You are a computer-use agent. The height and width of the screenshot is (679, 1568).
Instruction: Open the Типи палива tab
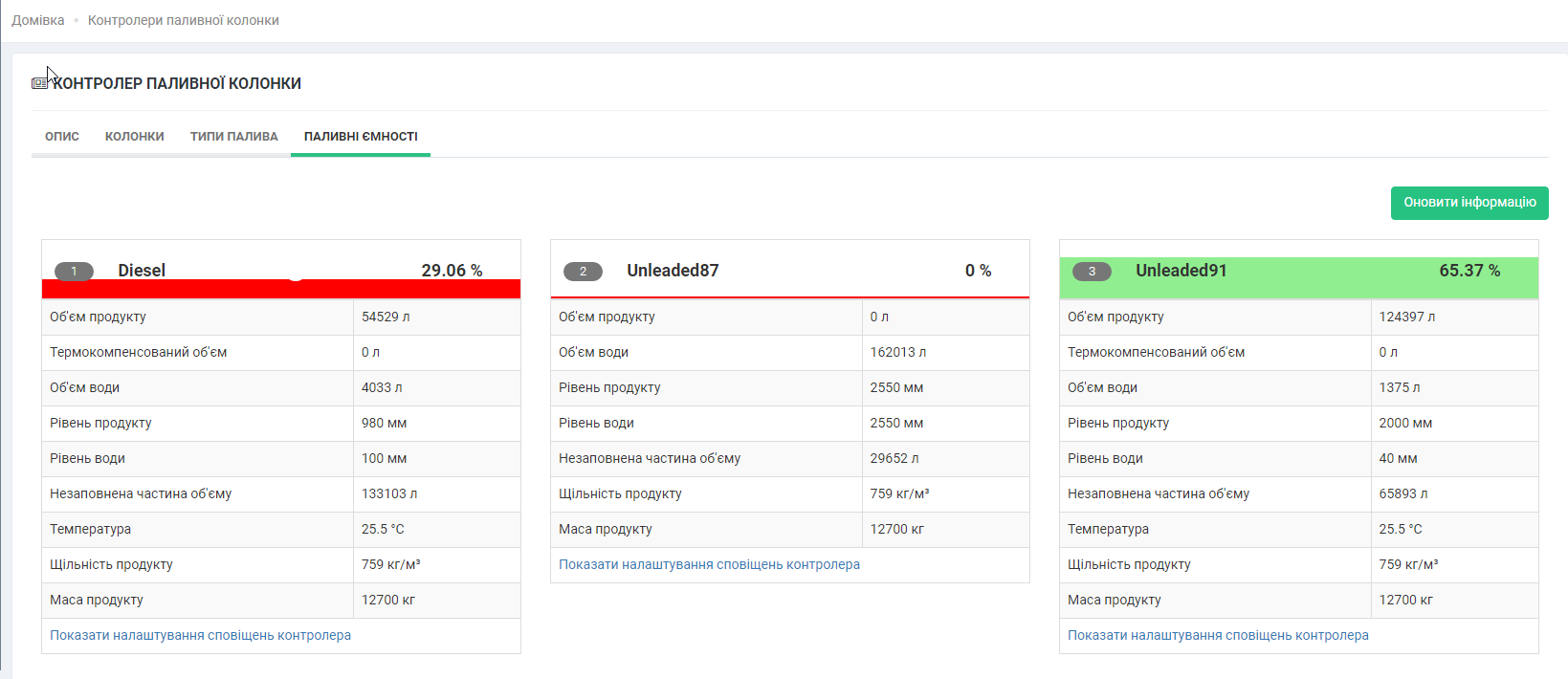click(x=233, y=137)
